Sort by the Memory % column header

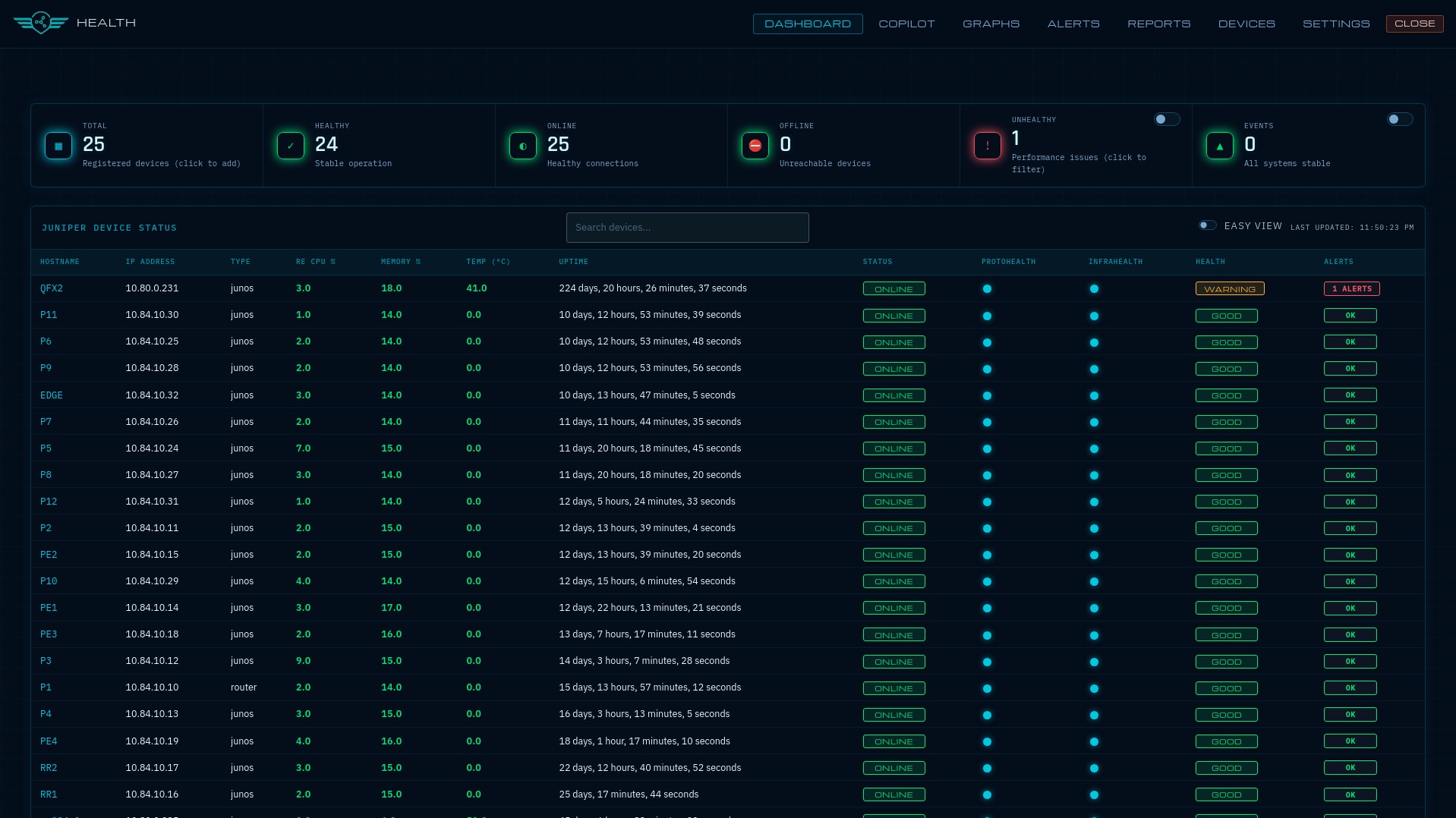[x=401, y=262]
